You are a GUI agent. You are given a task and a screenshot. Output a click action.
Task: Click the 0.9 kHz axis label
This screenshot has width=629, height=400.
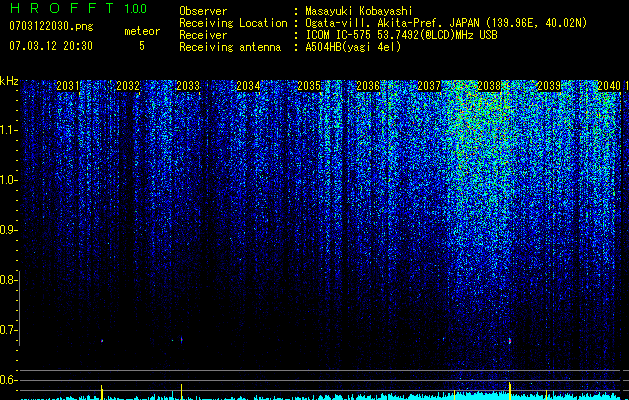click(8, 230)
